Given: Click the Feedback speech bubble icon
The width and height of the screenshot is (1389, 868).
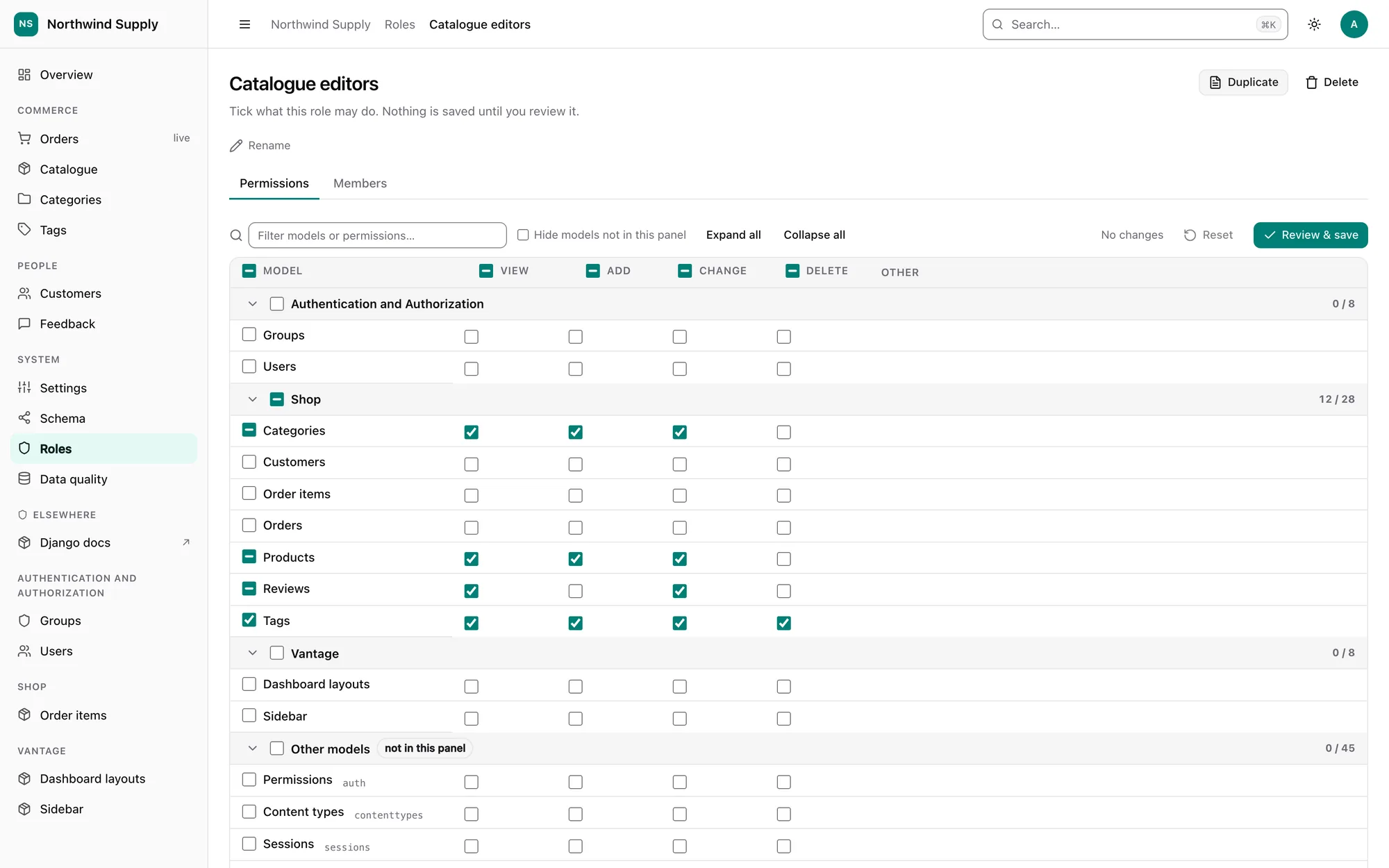Looking at the screenshot, I should (24, 324).
